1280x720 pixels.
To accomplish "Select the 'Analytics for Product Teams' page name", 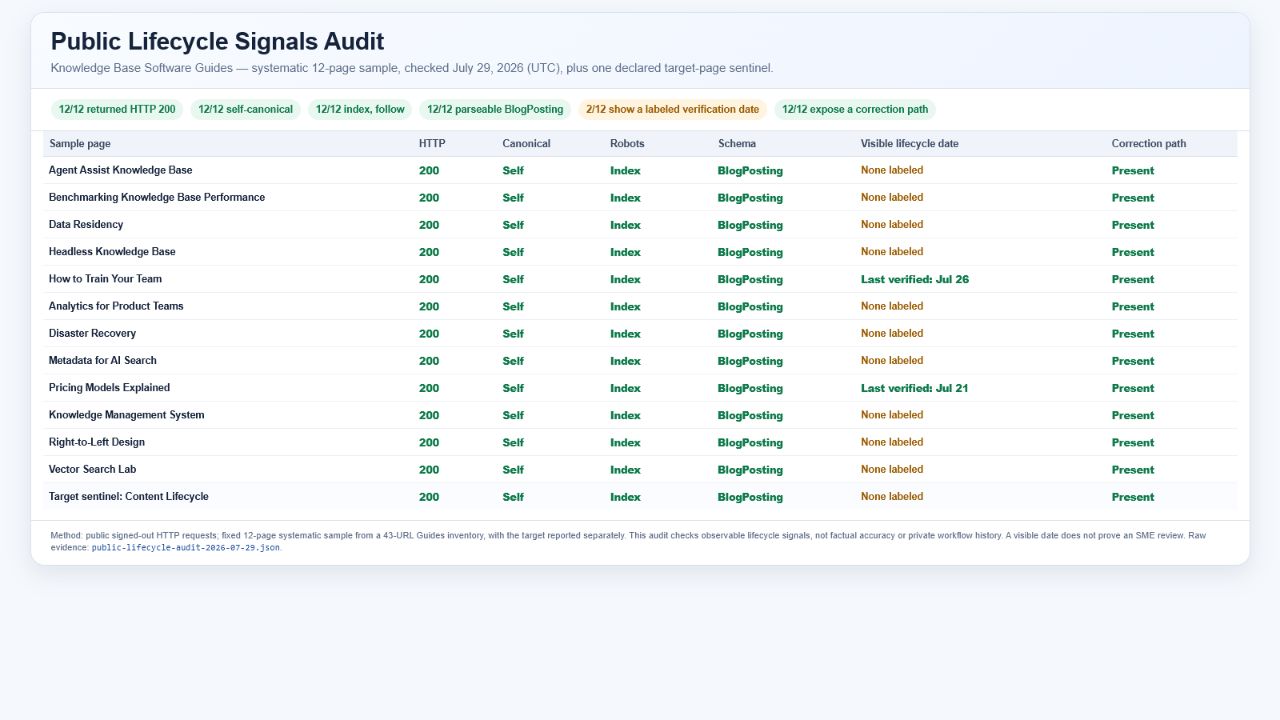I will 116,306.
